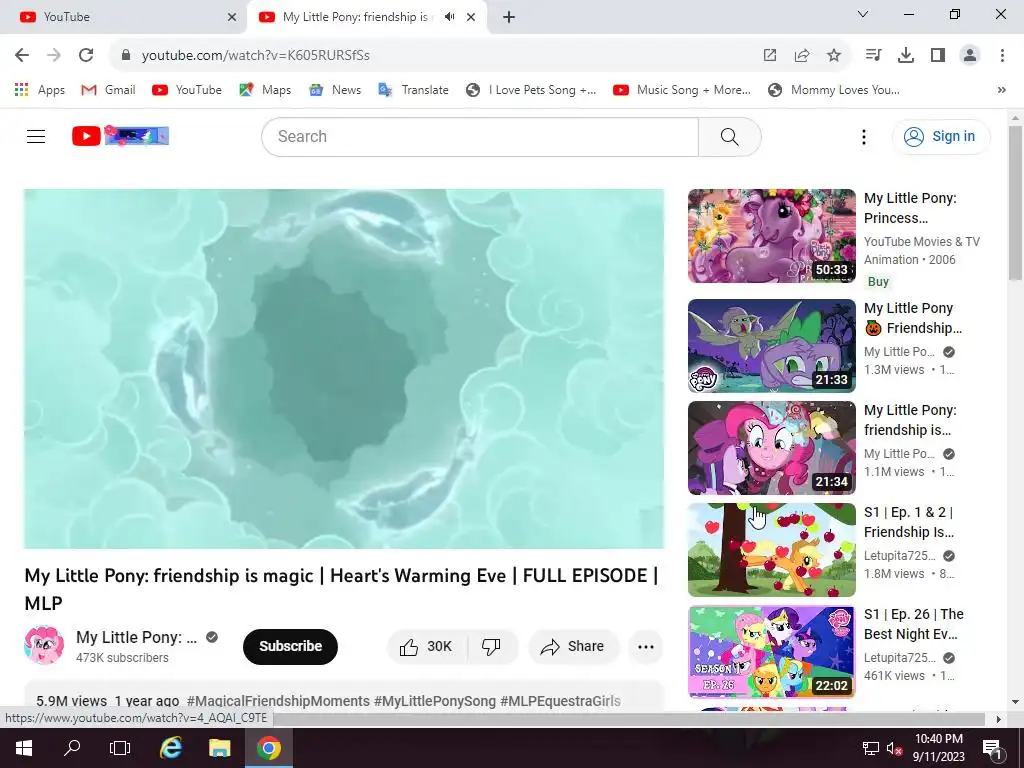Open Windows taskbar search

pyautogui.click(x=72, y=748)
